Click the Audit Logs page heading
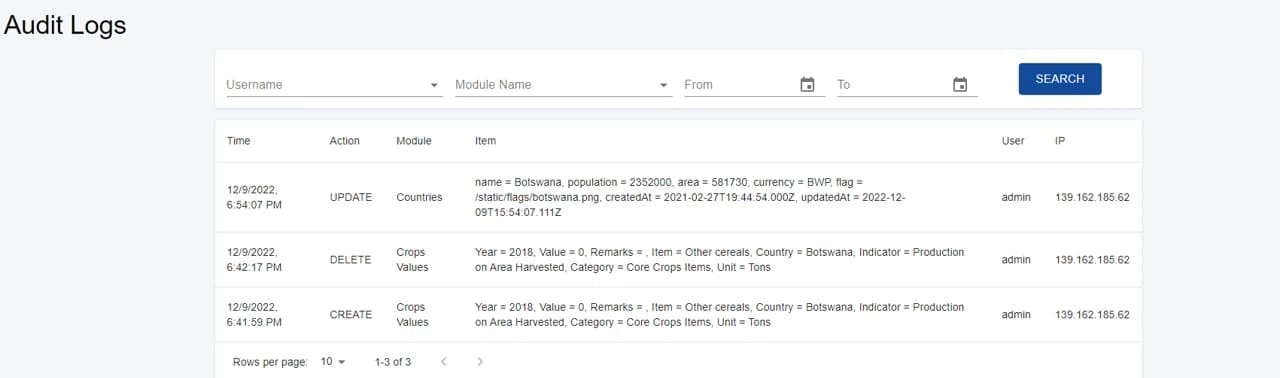 (65, 25)
